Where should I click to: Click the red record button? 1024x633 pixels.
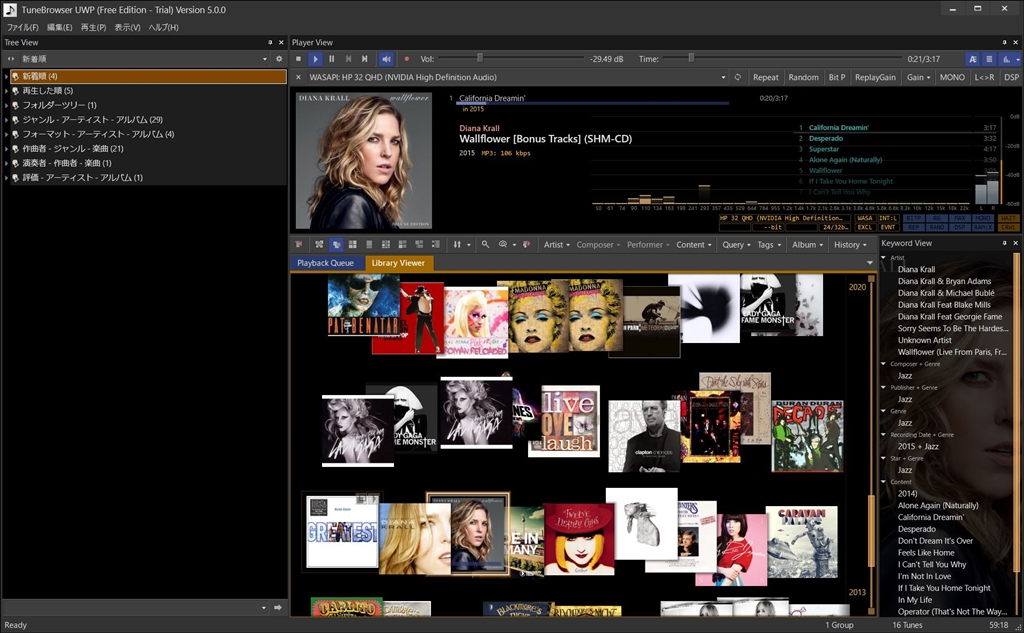tap(406, 59)
